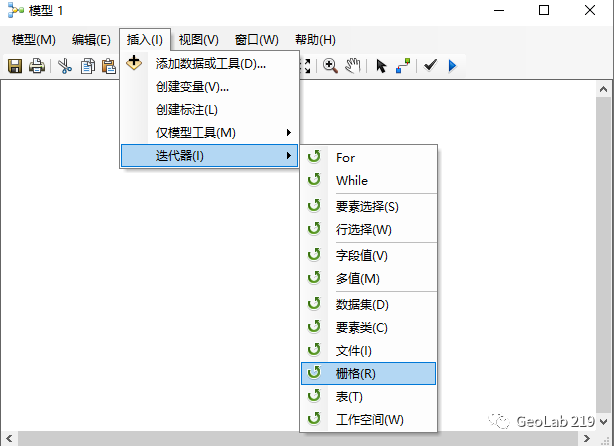
Task: Click vertical scrollbar up arrow
Action: click(603, 89)
